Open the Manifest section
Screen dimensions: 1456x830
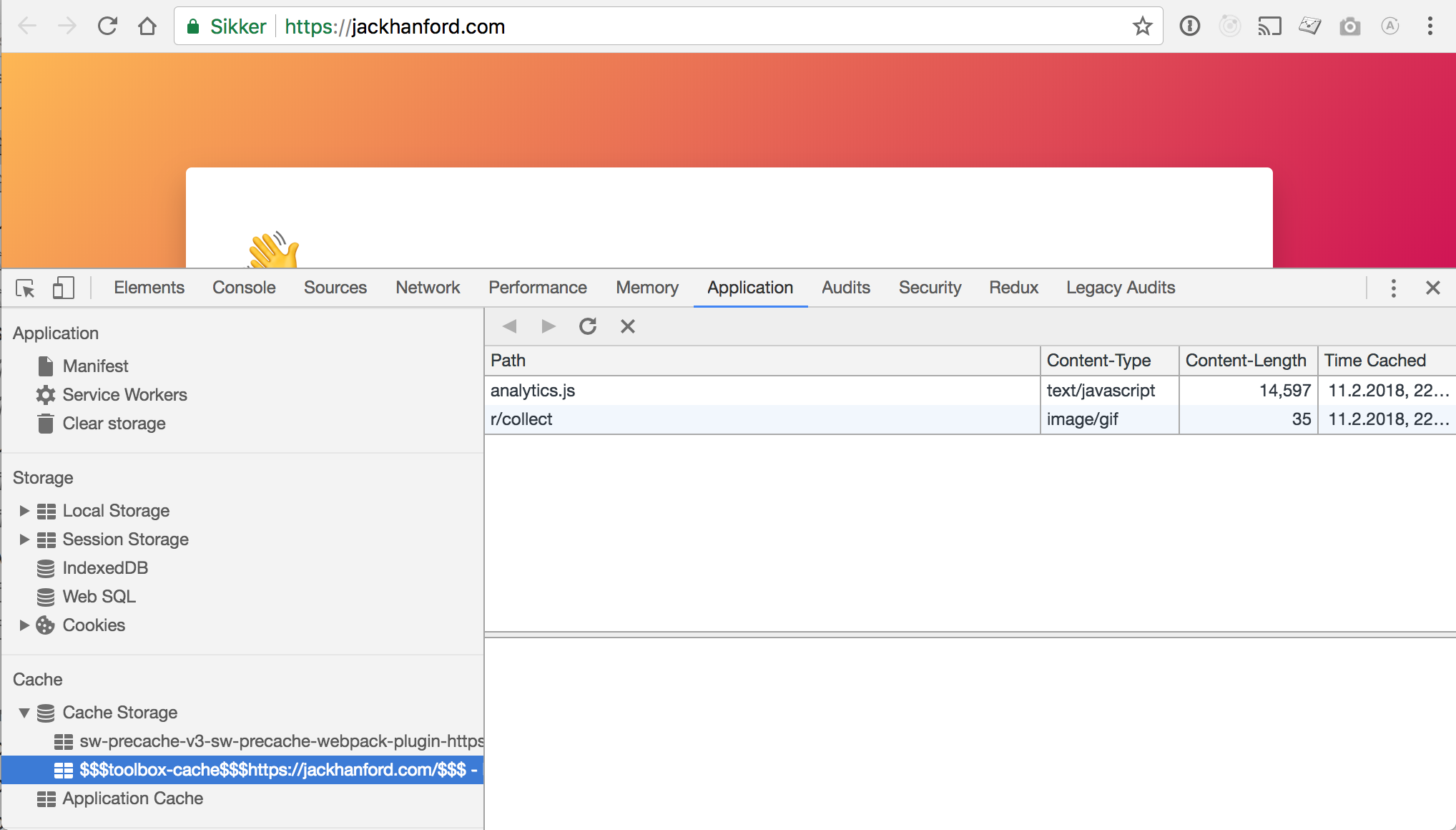[95, 366]
